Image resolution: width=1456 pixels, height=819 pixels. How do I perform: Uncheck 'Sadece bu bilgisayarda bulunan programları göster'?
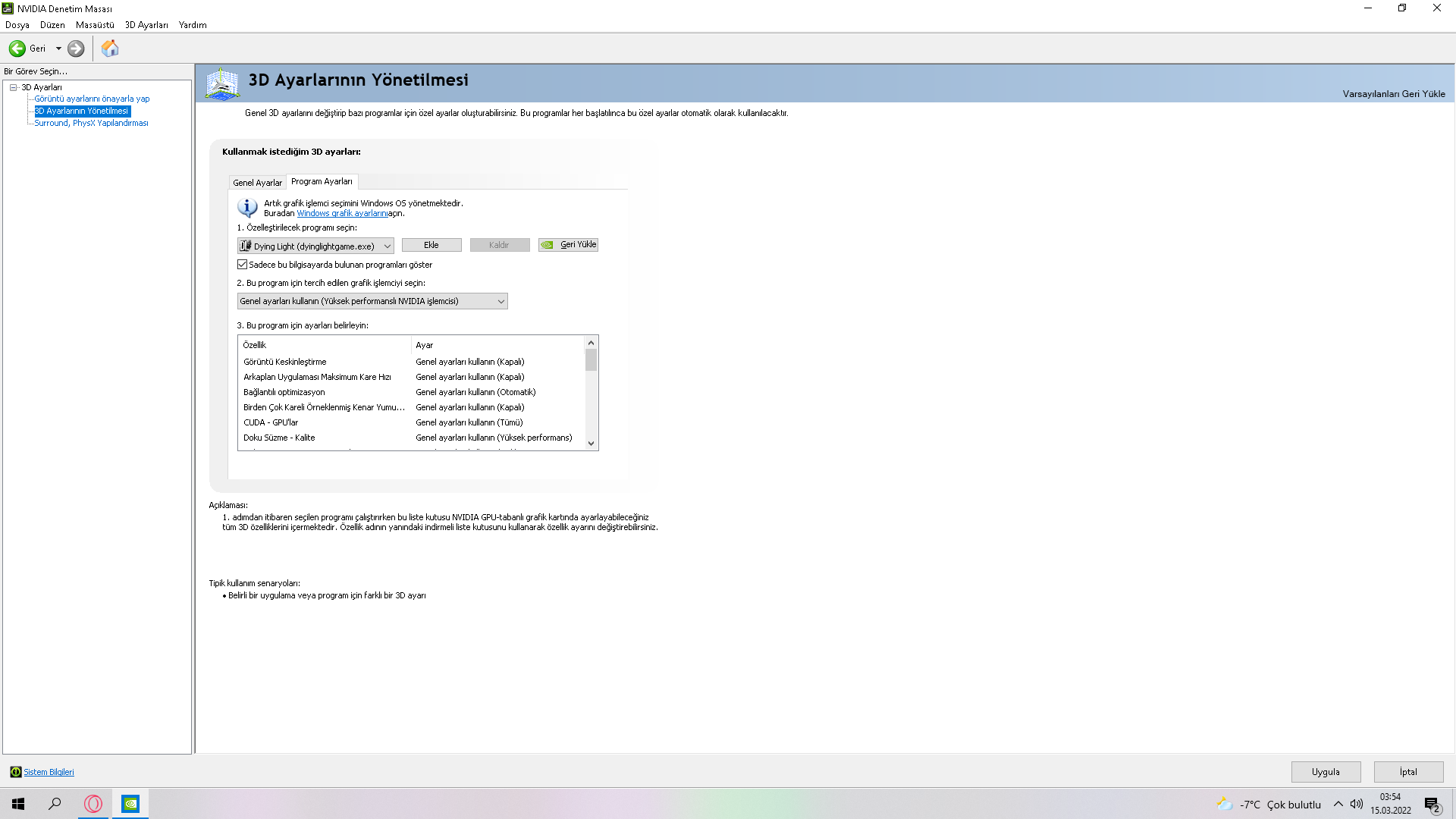pyautogui.click(x=243, y=265)
